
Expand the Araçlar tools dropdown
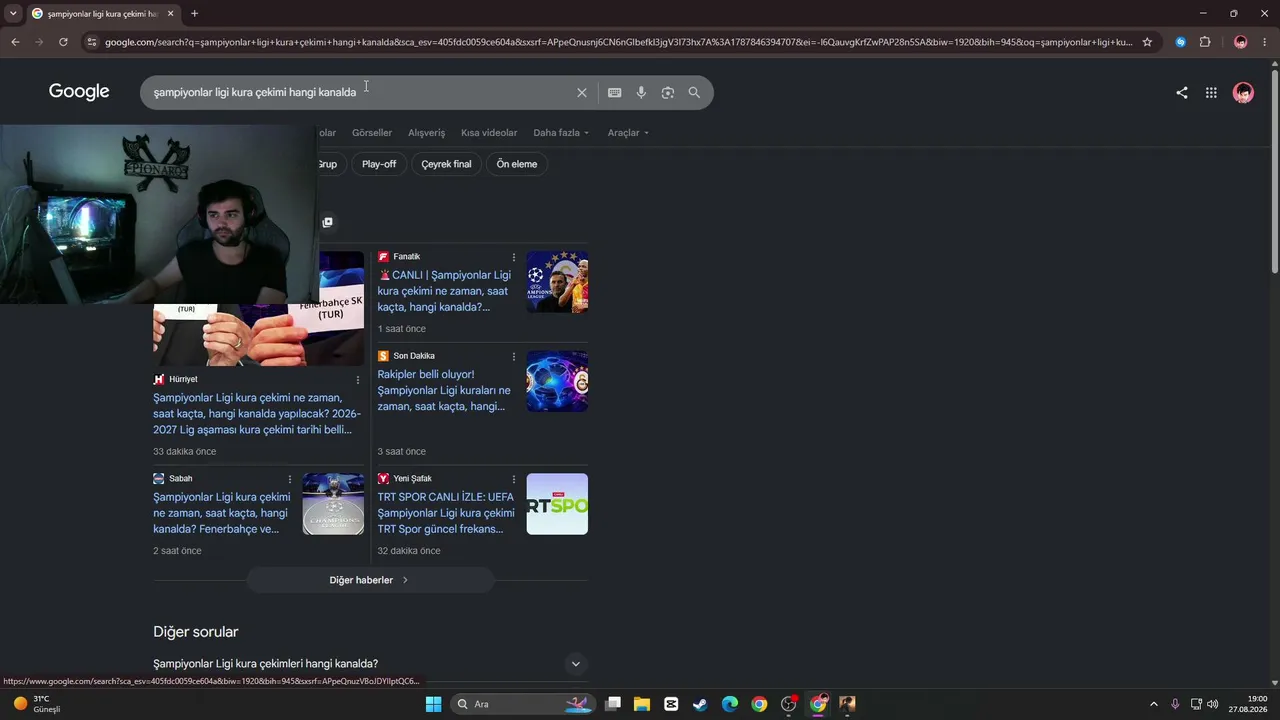[x=628, y=133]
